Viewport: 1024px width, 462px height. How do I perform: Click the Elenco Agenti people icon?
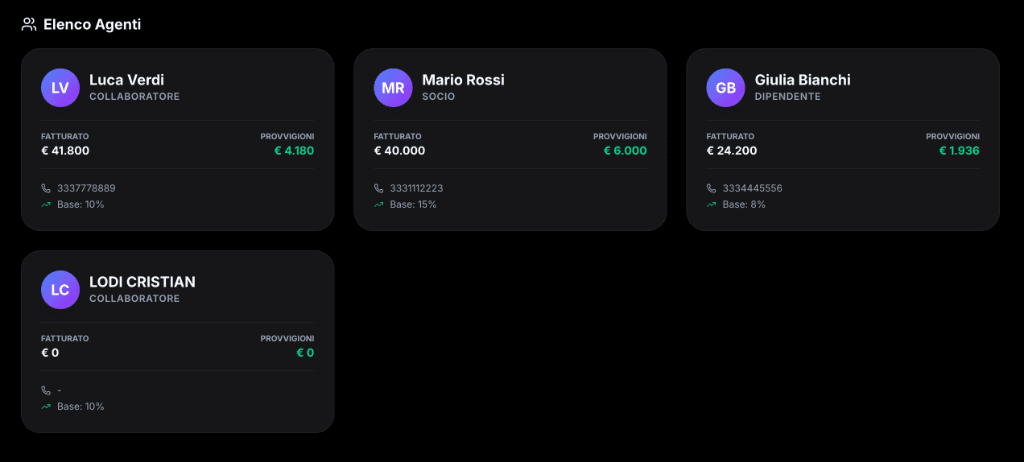pyautogui.click(x=29, y=24)
